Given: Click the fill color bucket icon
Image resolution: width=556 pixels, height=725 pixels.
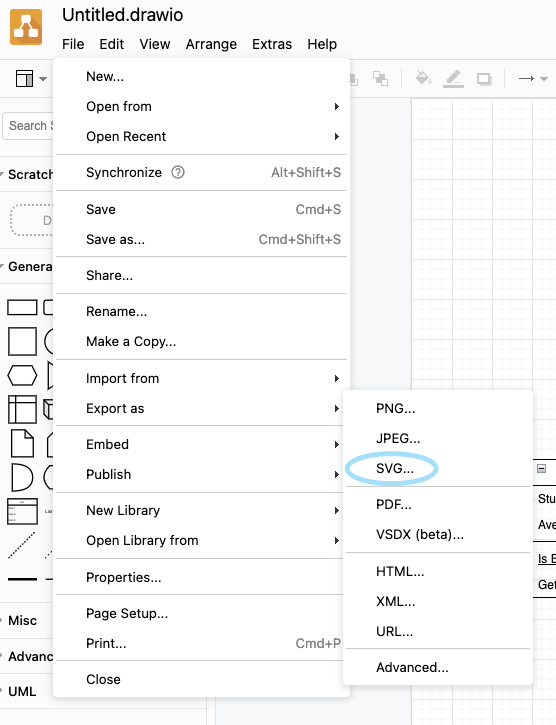Looking at the screenshot, I should (x=423, y=78).
